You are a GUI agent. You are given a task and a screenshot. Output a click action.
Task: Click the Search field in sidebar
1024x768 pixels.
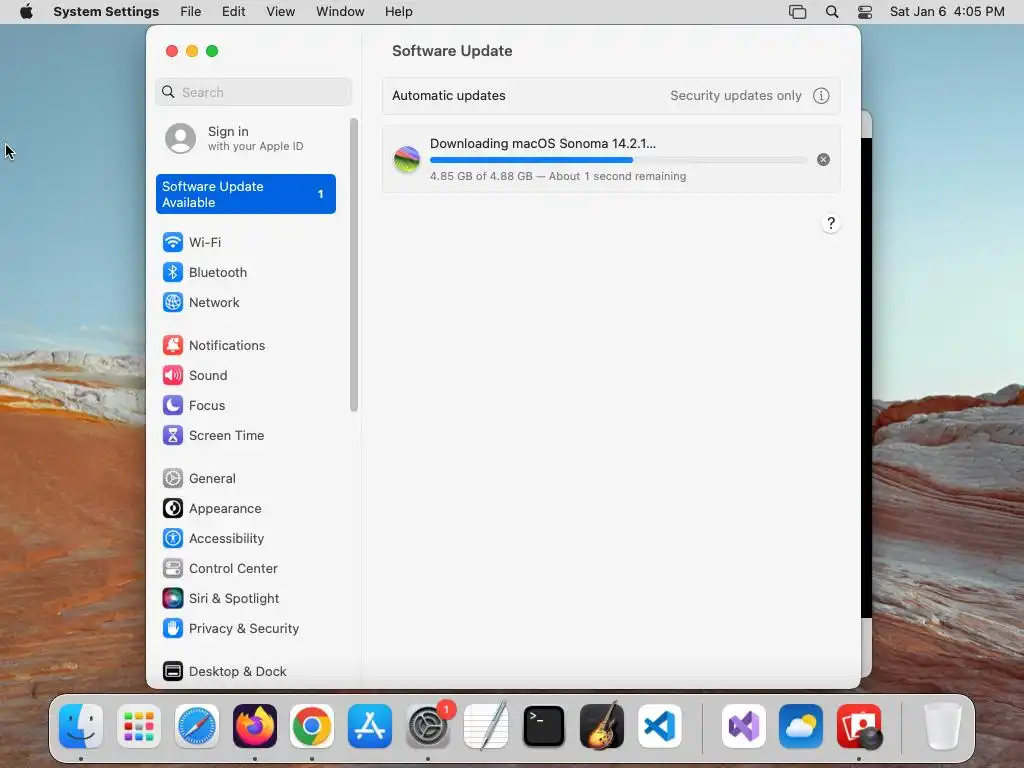pyautogui.click(x=253, y=92)
